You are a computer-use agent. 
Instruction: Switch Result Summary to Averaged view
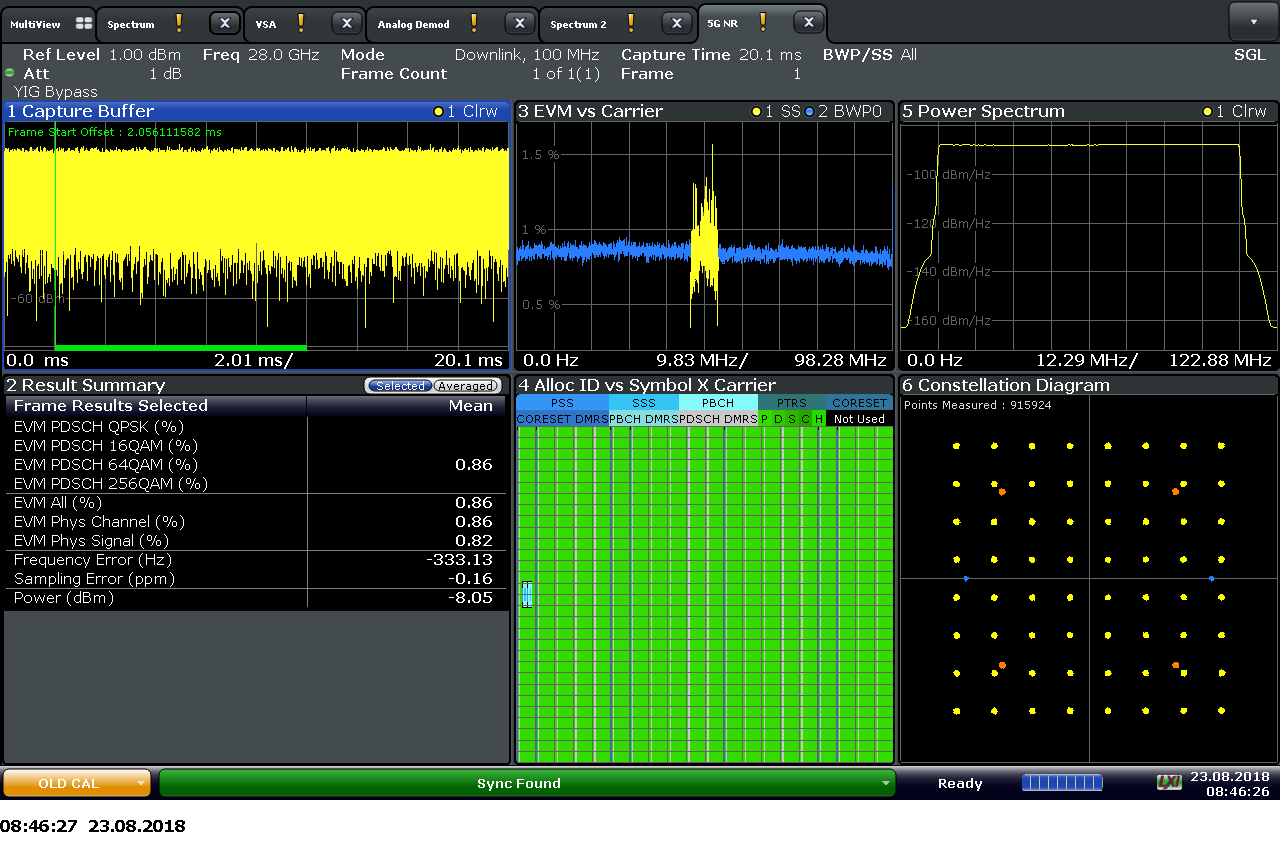tap(466, 386)
